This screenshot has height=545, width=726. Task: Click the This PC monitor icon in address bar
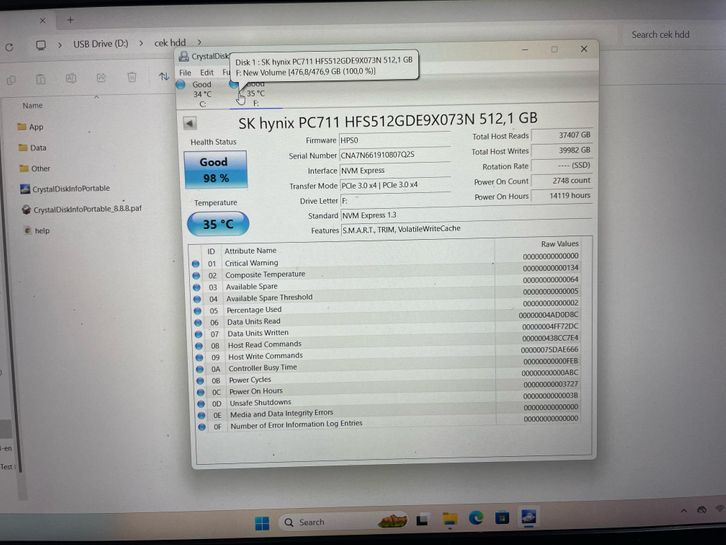[x=41, y=45]
